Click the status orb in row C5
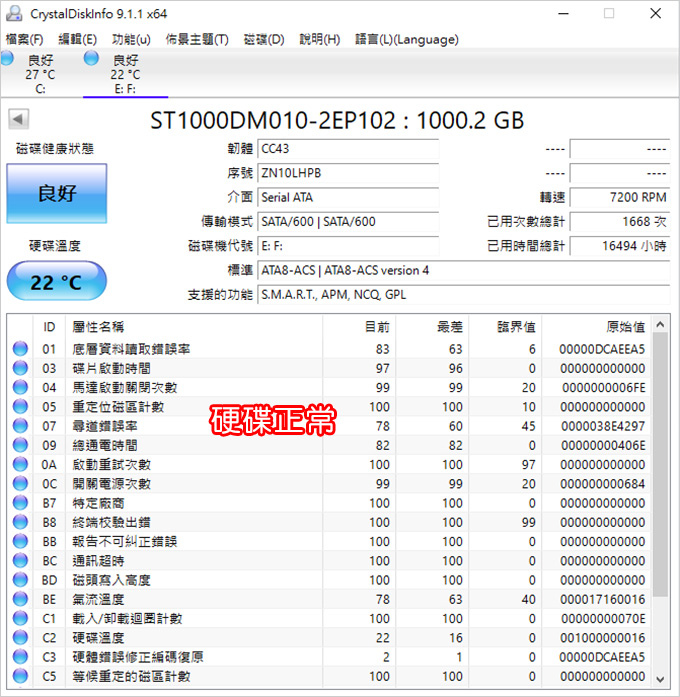680x697 pixels. tap(20, 677)
